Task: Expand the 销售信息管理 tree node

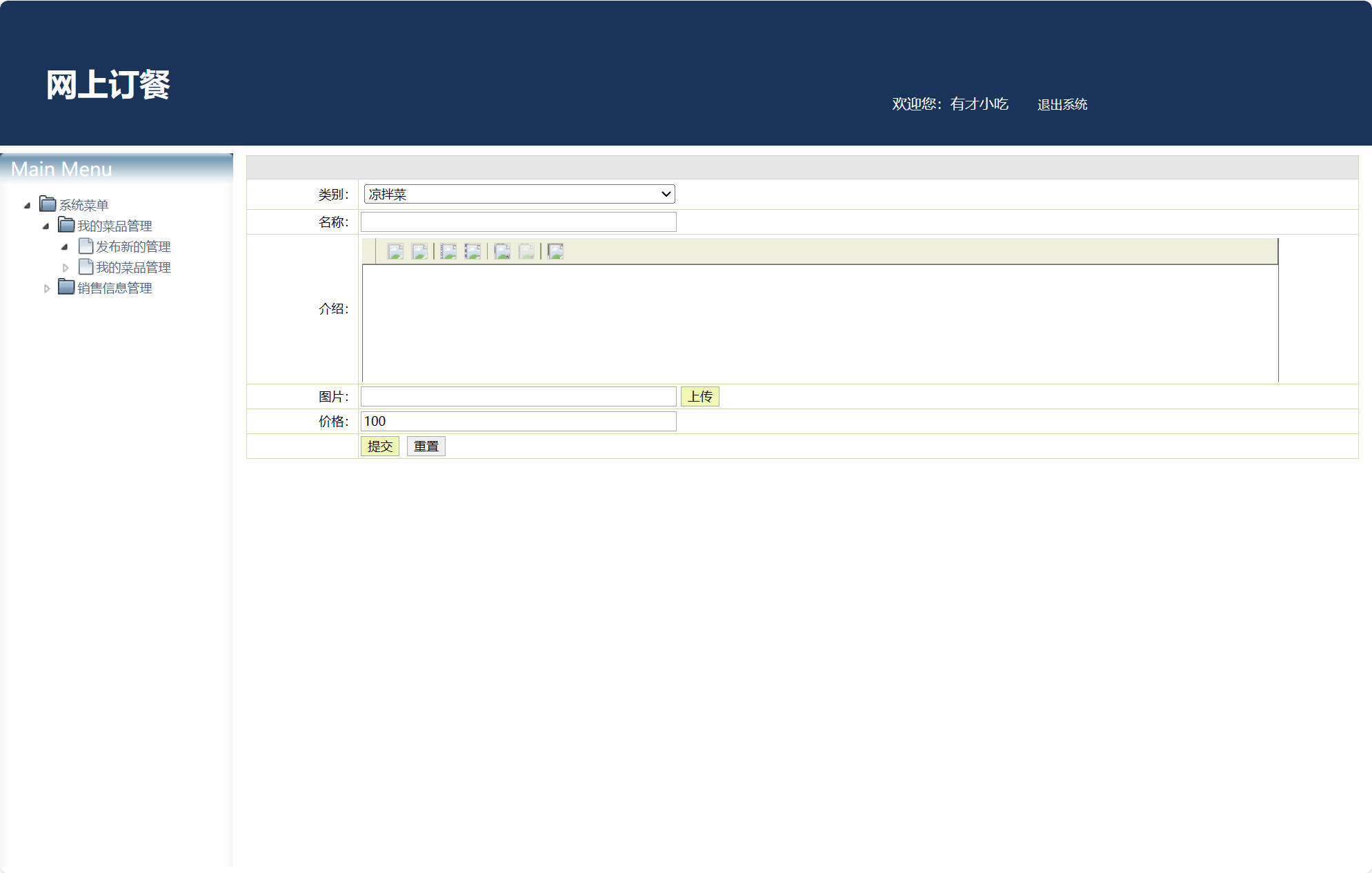Action: (x=46, y=288)
